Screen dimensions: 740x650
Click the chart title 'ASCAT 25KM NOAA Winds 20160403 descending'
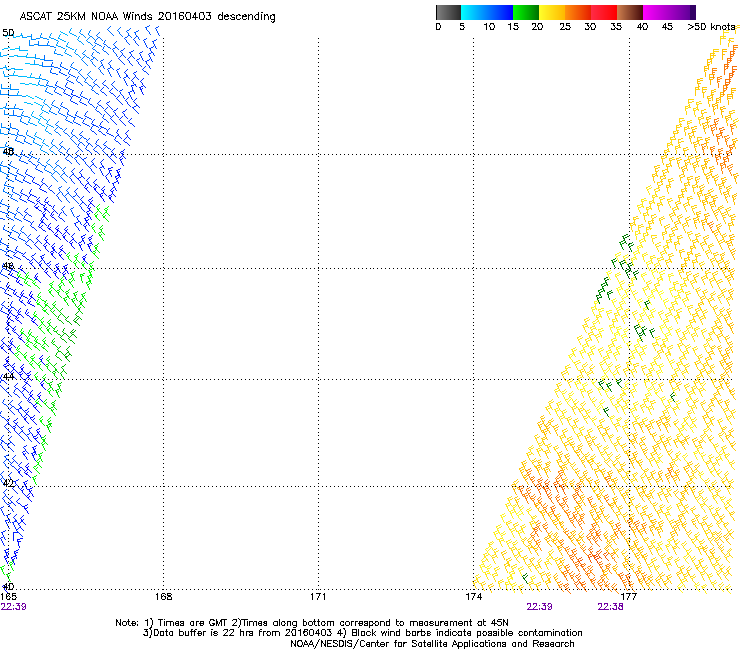[147, 17]
